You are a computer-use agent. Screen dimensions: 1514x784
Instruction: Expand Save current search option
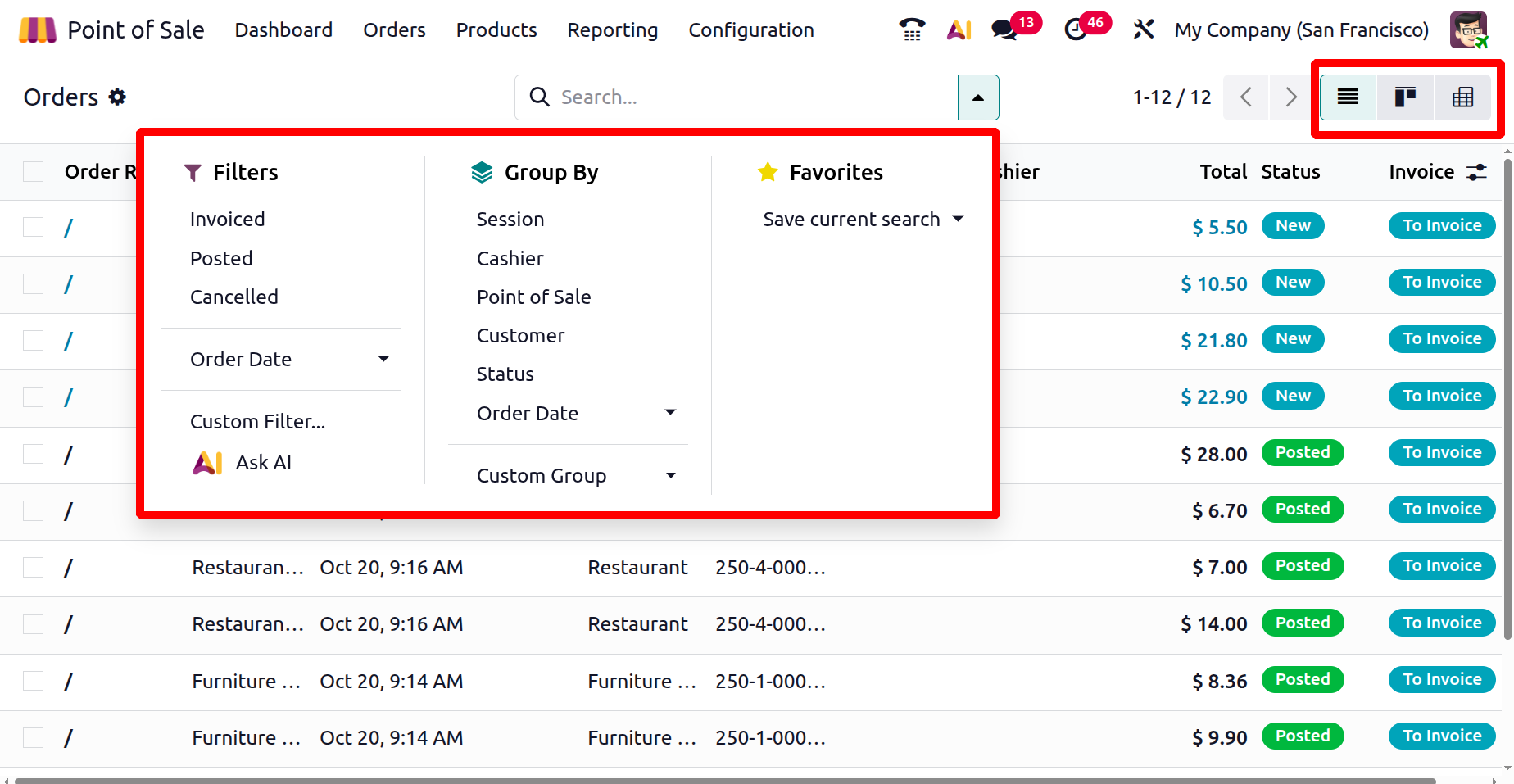863,220
